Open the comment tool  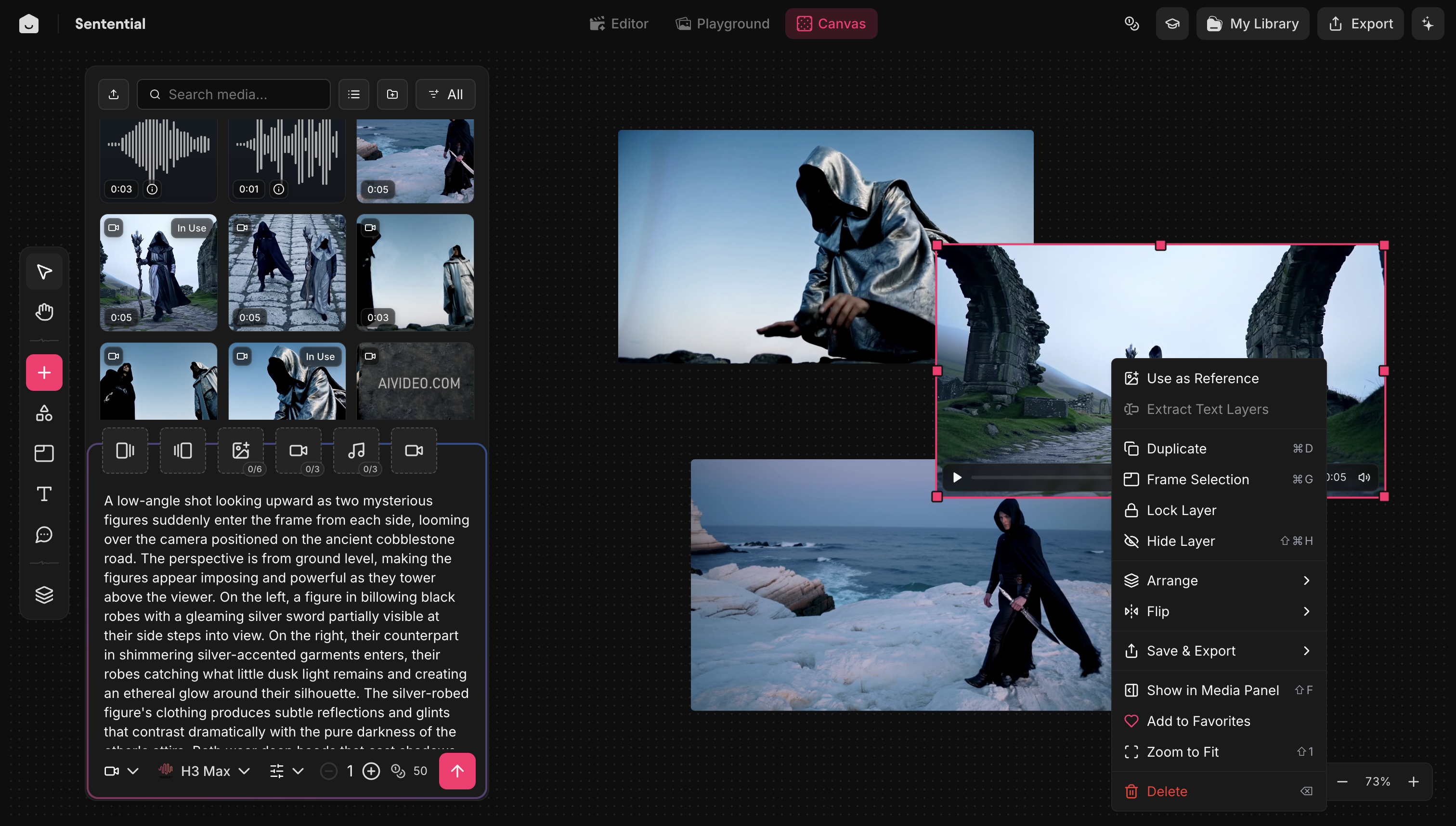(44, 534)
